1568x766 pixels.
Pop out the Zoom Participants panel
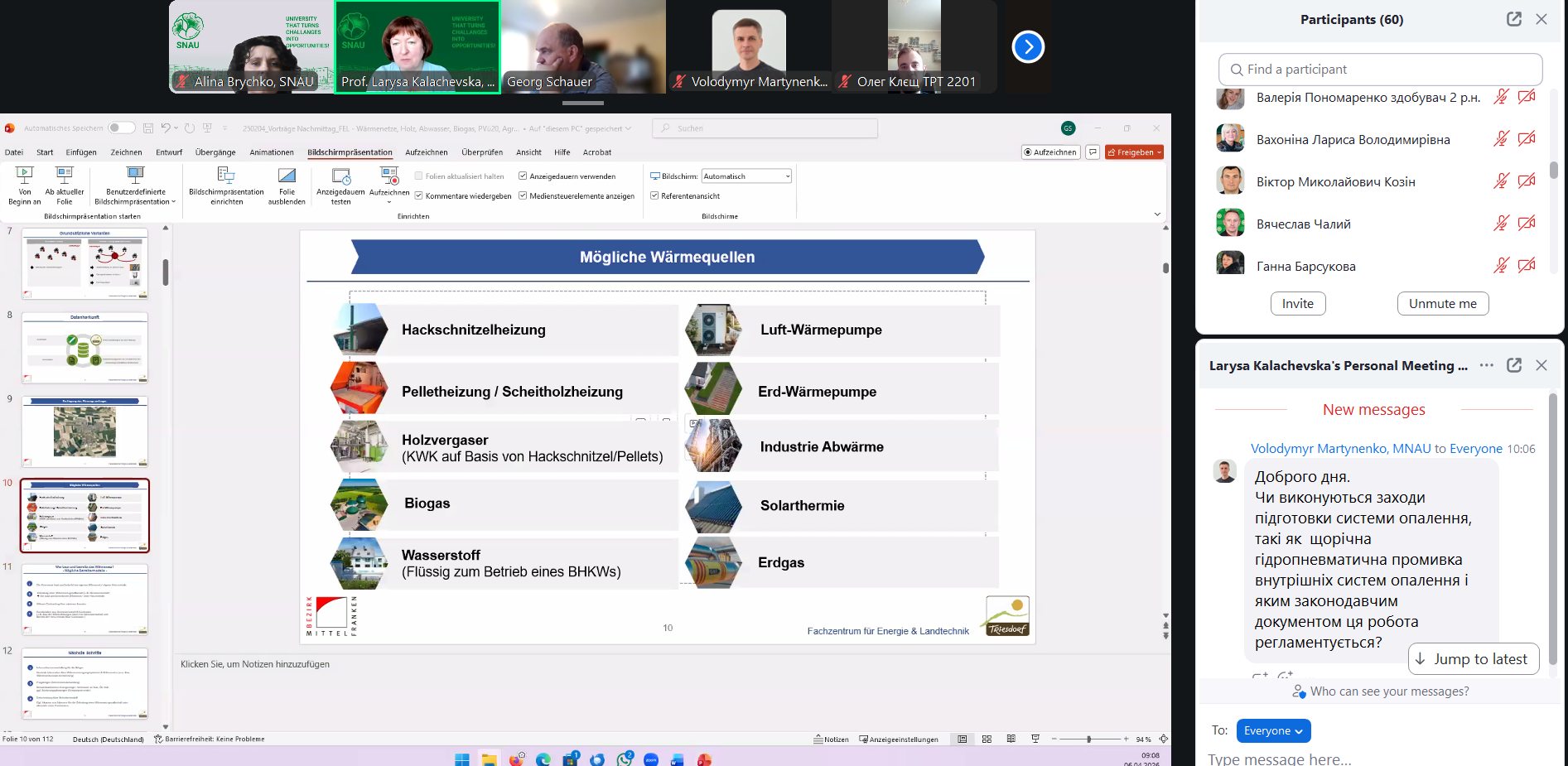(x=1513, y=19)
